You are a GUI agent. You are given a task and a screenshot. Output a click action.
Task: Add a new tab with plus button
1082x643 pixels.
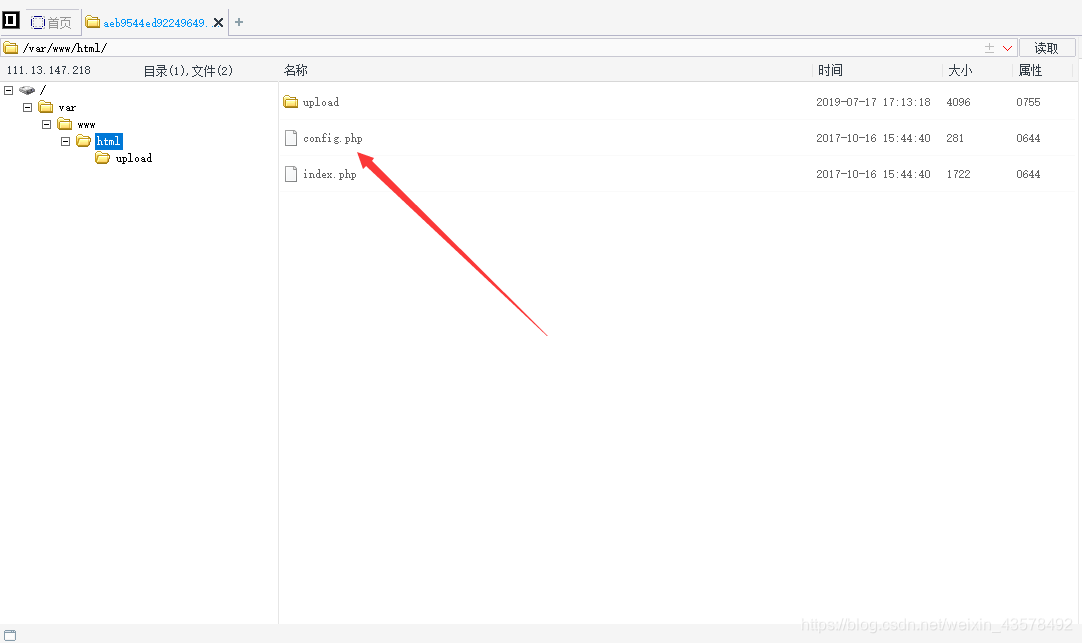(x=239, y=22)
